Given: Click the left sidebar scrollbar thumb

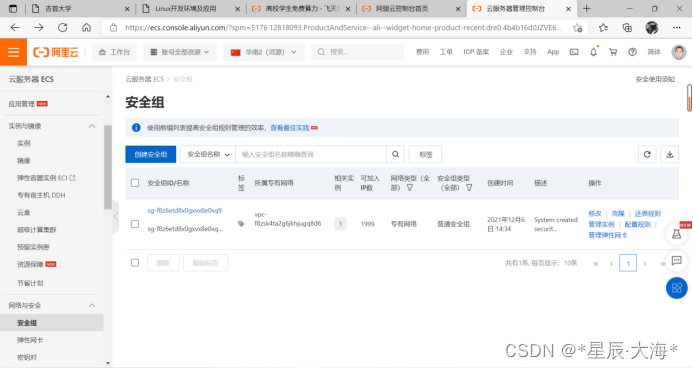Looking at the screenshot, I should 107,167.
